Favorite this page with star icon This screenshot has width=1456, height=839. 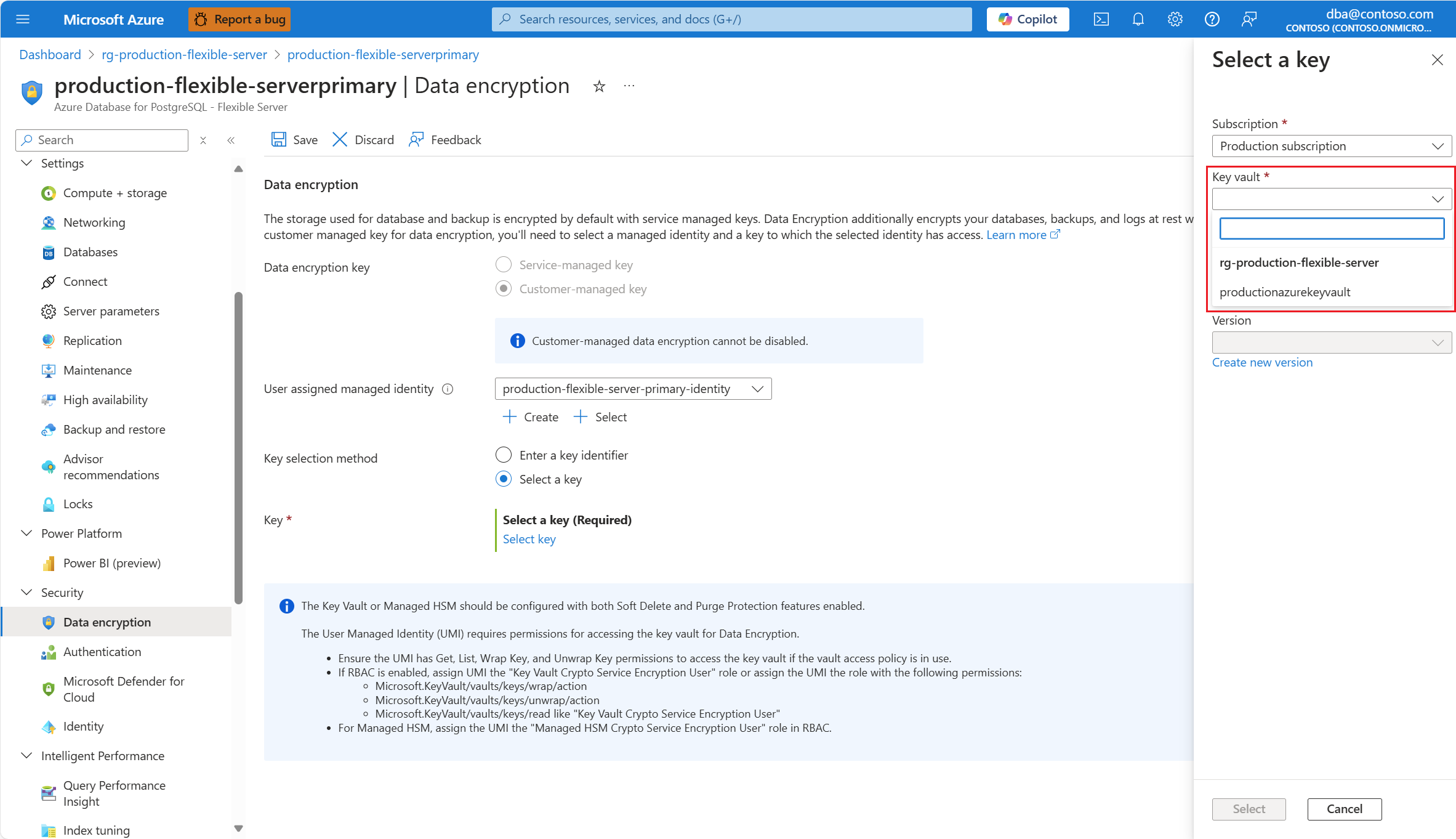[x=599, y=86]
